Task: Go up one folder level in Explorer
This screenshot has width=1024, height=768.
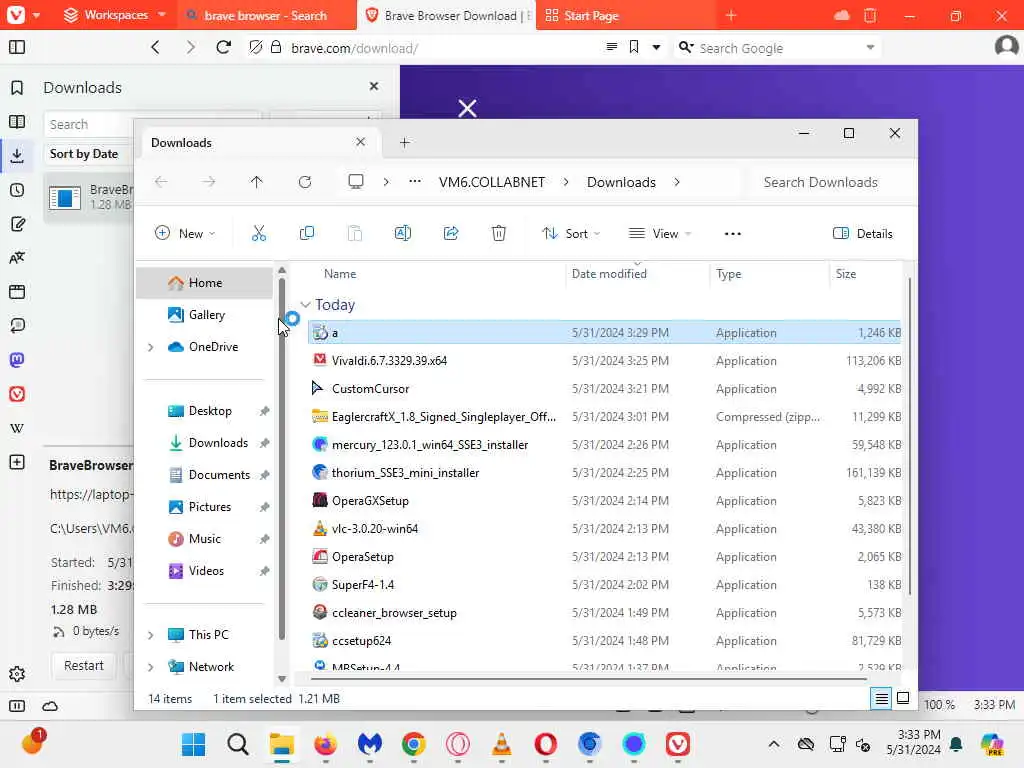Action: [x=257, y=182]
